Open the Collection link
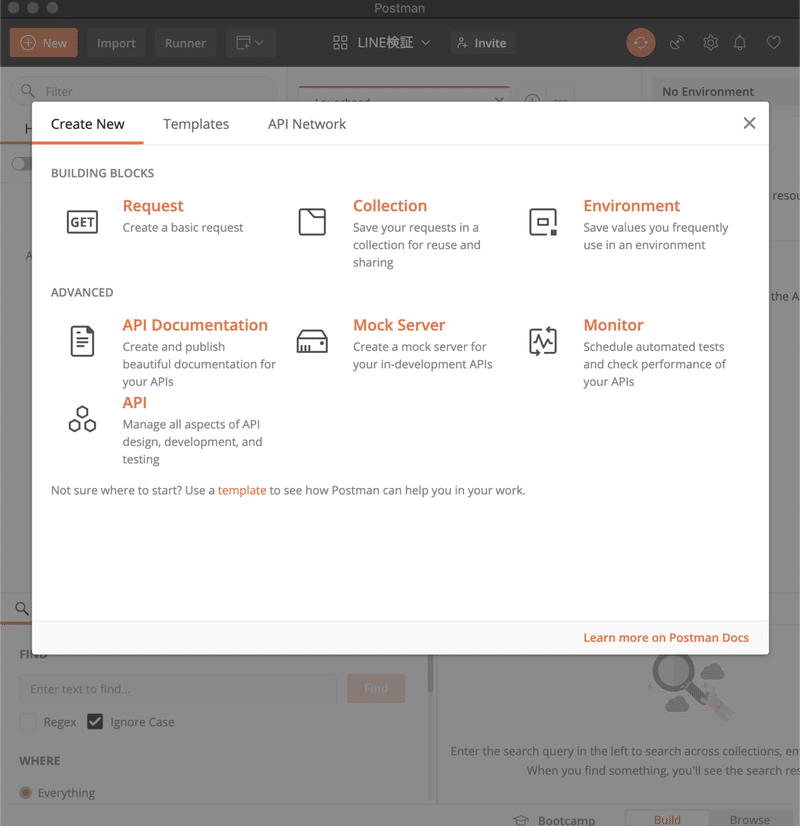The height and width of the screenshot is (826, 800). pos(390,205)
